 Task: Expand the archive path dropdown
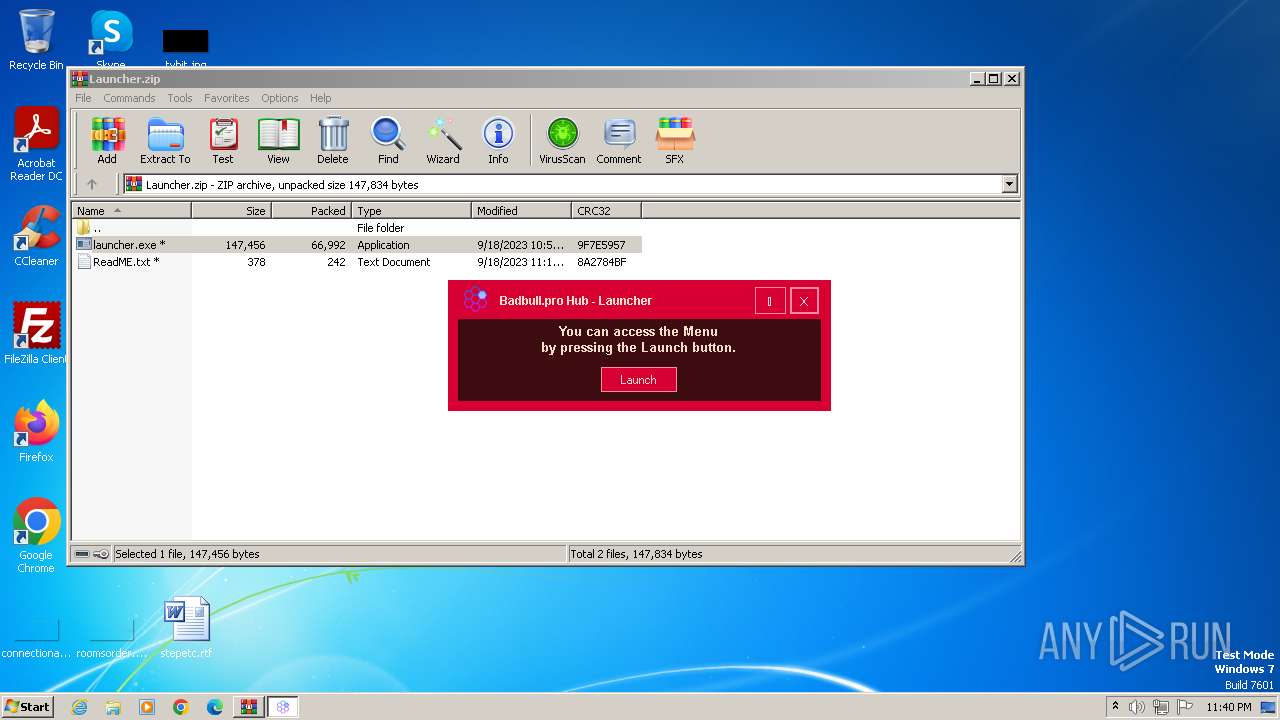[x=1009, y=184]
